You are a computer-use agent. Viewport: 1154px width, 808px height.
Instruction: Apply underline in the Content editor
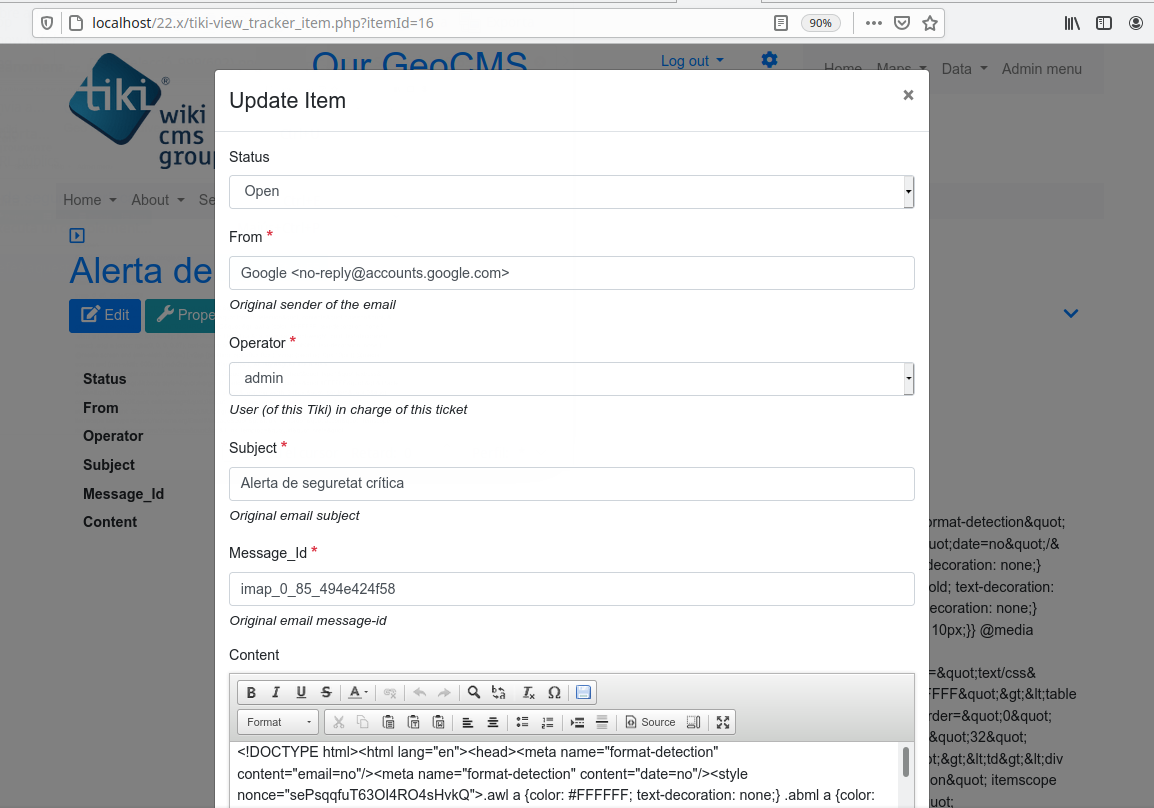click(301, 692)
